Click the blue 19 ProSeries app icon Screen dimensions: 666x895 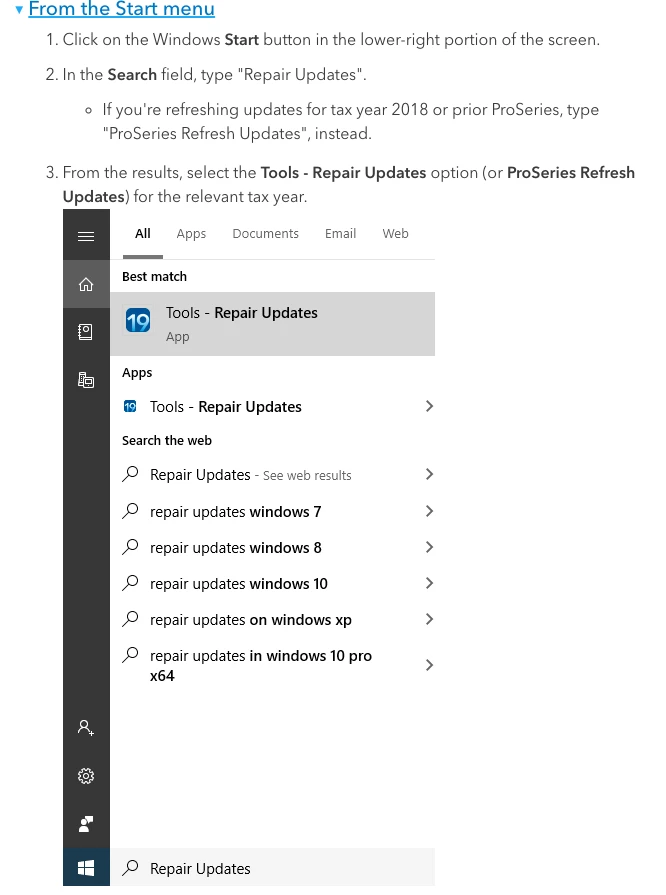pos(138,321)
